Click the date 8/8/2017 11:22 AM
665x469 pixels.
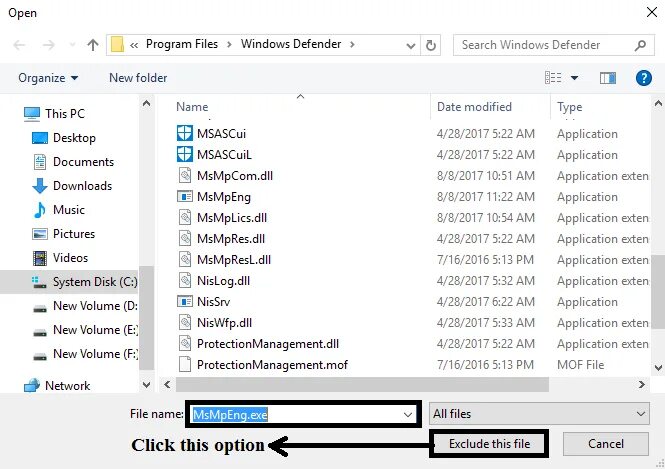(486, 197)
